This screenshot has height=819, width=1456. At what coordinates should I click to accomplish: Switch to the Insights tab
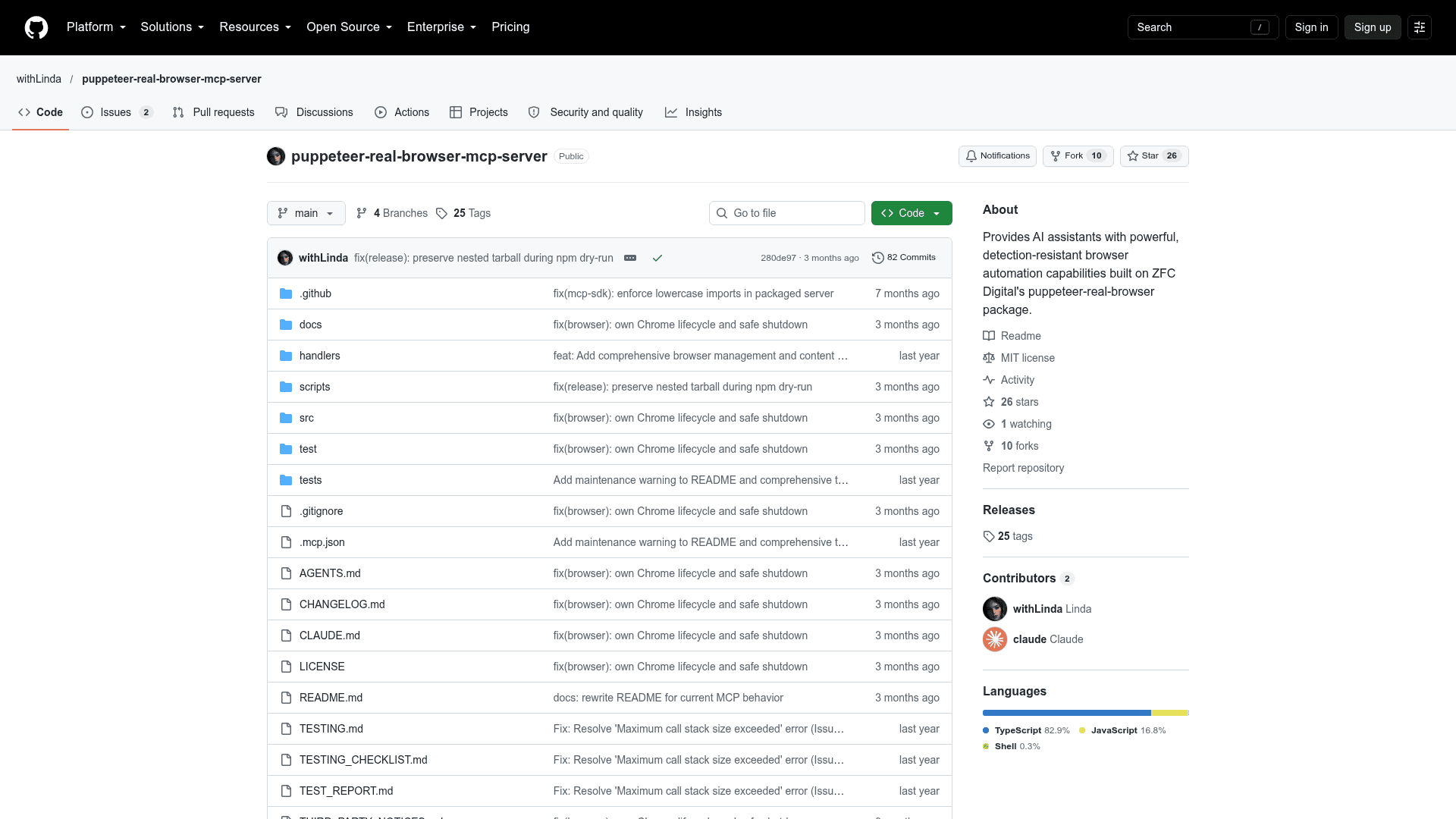point(694,112)
